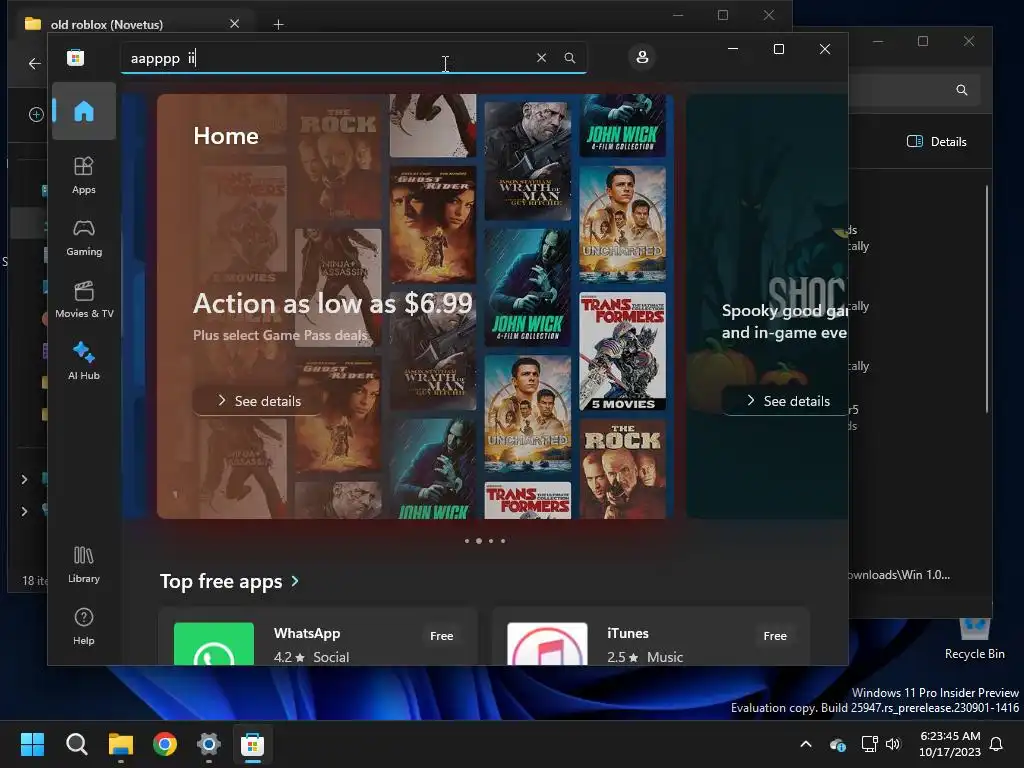Open the notification bell
The height and width of the screenshot is (768, 1024).
click(x=997, y=744)
